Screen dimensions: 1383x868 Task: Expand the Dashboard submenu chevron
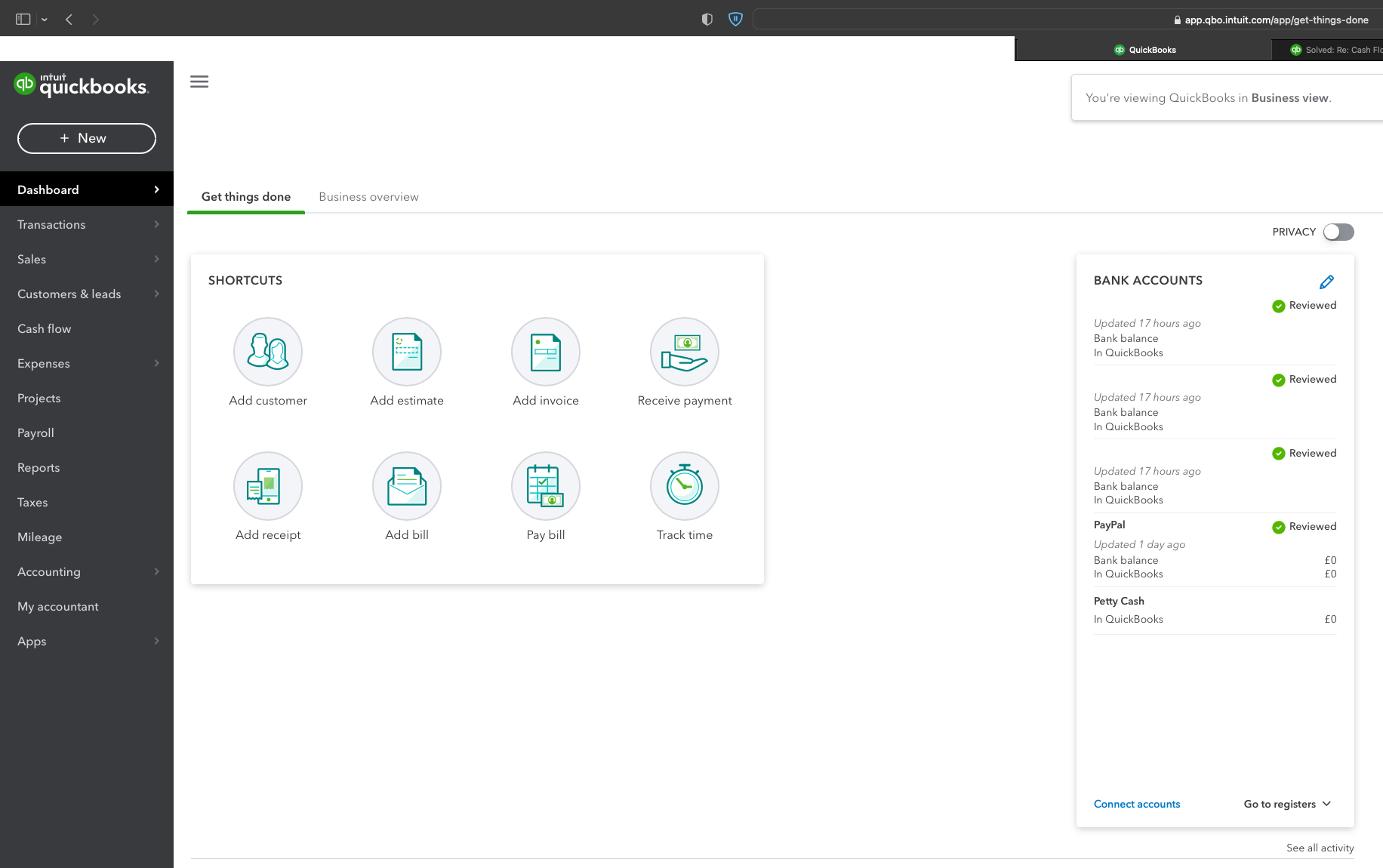click(x=157, y=189)
